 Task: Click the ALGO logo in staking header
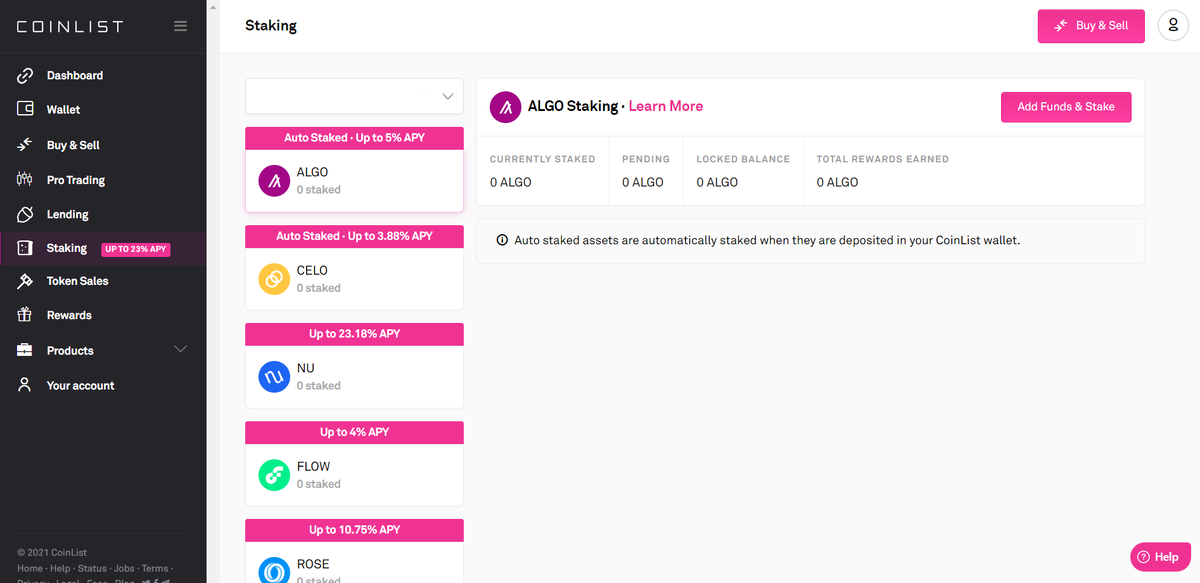pos(505,107)
